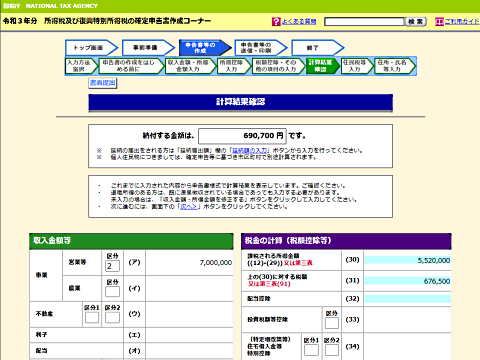The image size is (480, 360).
Task: Click the 書面提出 button
Action: click(x=103, y=83)
